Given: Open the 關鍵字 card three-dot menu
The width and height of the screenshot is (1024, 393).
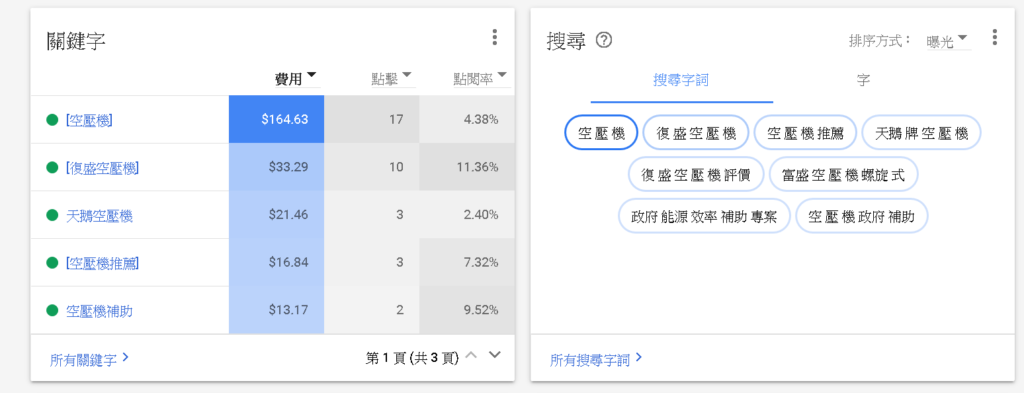Looking at the screenshot, I should 494,37.
